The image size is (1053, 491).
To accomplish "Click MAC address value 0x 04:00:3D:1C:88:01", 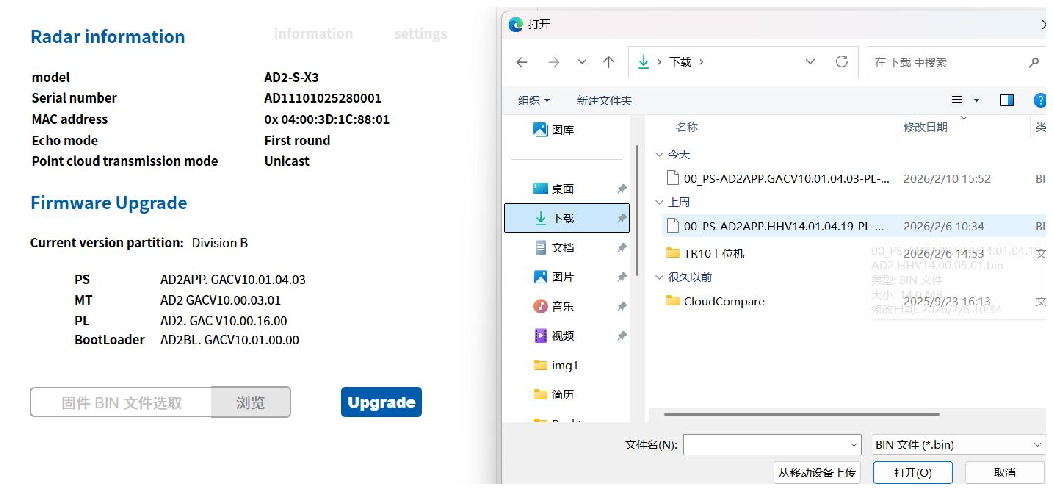I will (x=327, y=120).
